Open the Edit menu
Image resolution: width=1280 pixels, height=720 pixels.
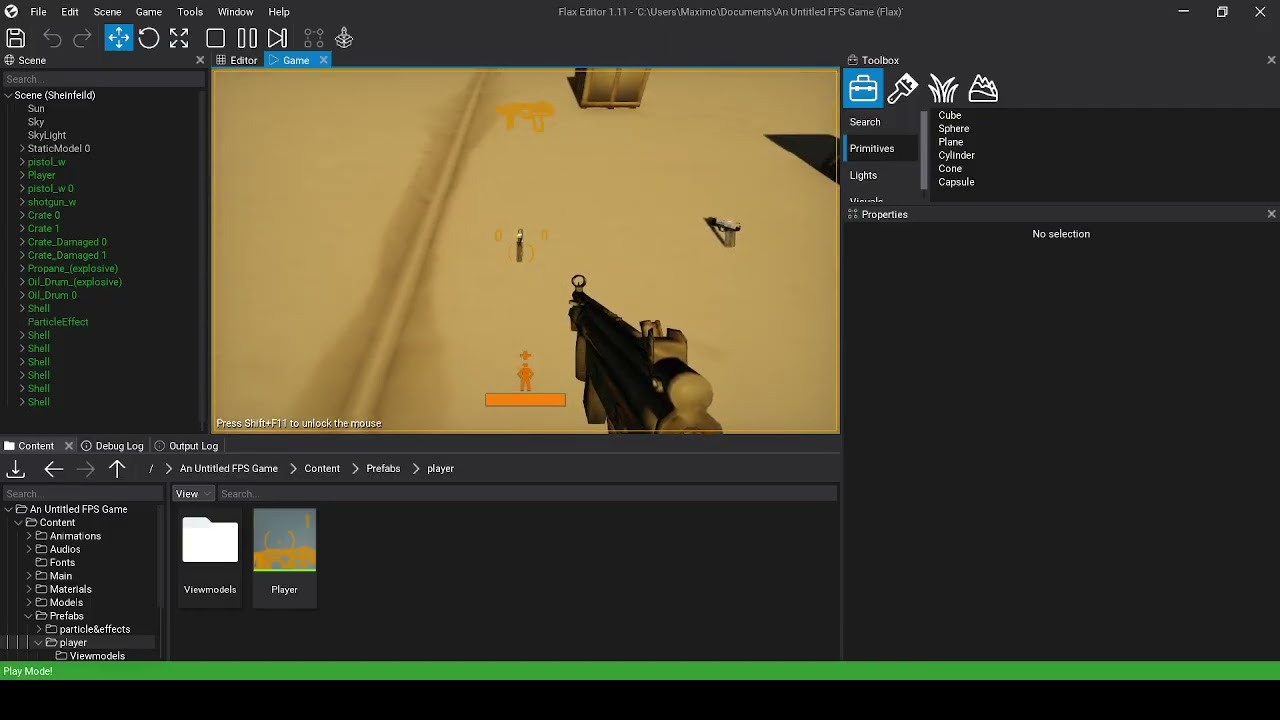[70, 12]
